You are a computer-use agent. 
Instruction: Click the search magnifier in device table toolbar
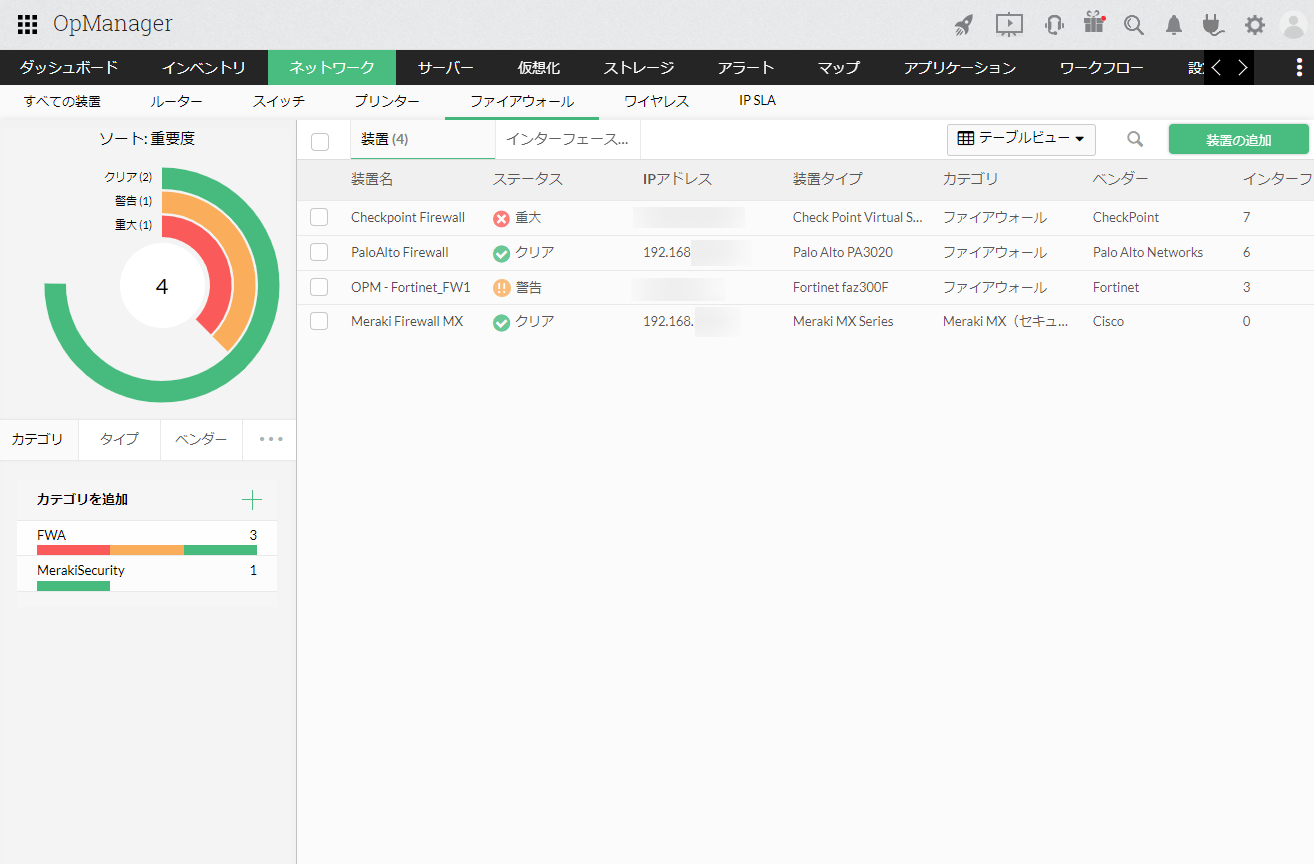tap(1134, 140)
